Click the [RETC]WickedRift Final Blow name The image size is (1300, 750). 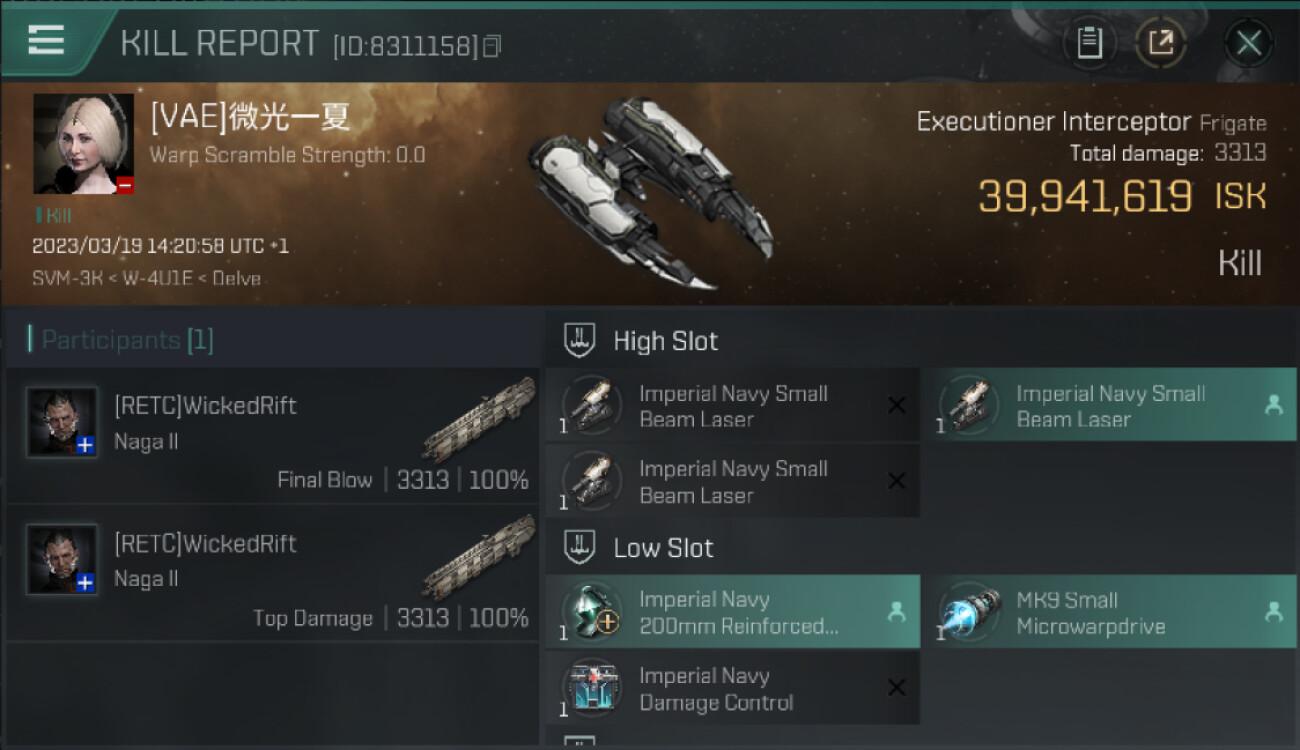coord(205,406)
